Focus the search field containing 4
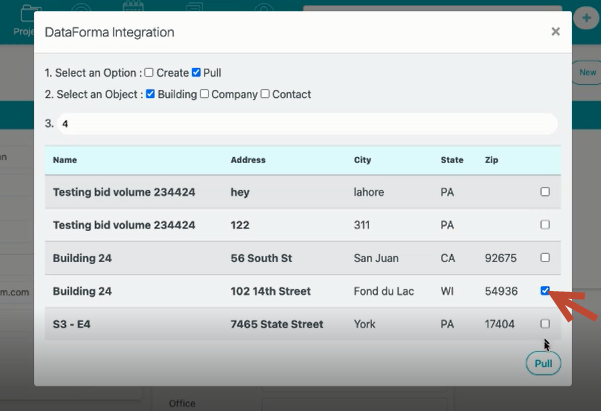This screenshot has height=411, width=601. point(307,124)
